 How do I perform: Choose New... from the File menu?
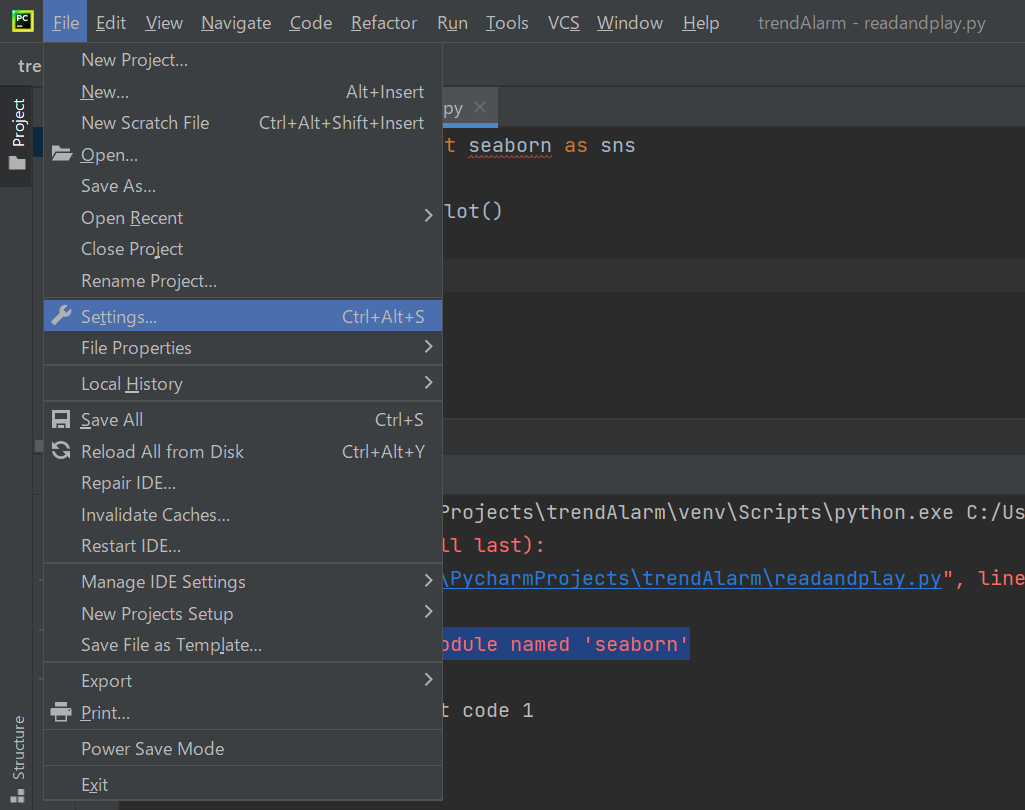[x=243, y=92]
